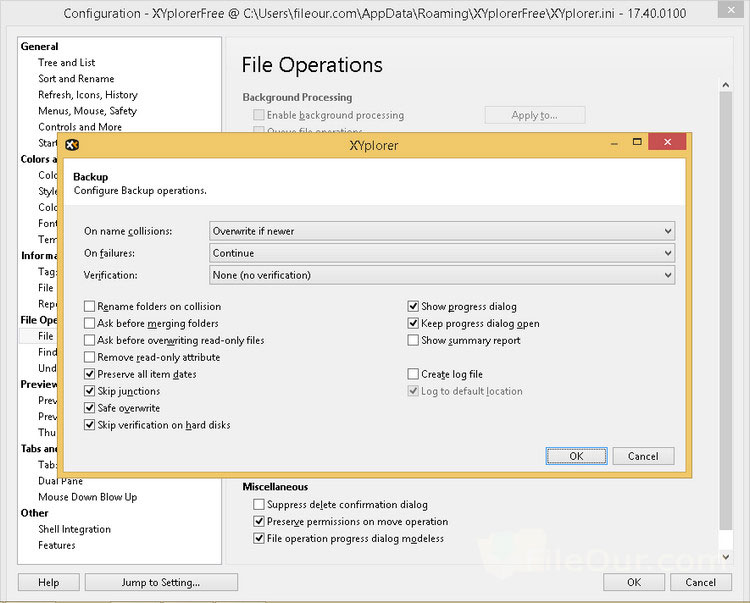Screen dimensions: 750x603
Task: Click the scroll up arrow of settings panel
Action: (x=726, y=85)
